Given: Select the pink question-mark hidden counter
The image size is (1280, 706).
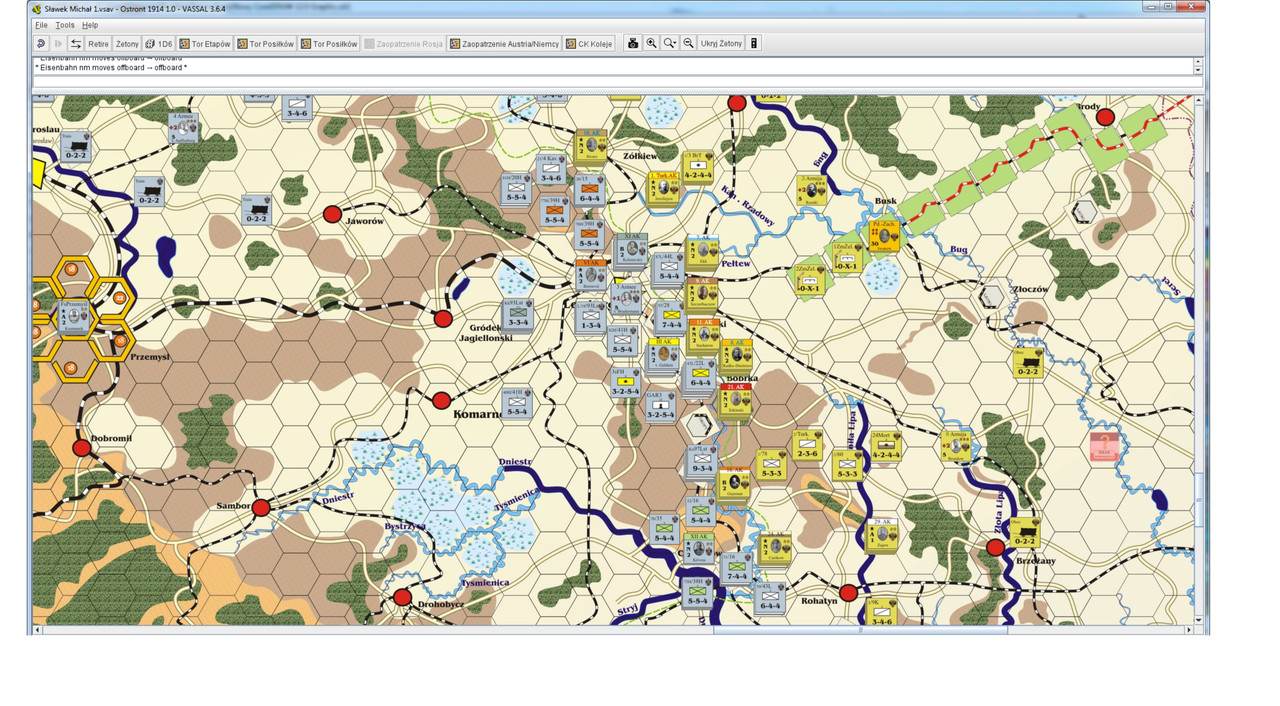Looking at the screenshot, I should (x=1105, y=445).
